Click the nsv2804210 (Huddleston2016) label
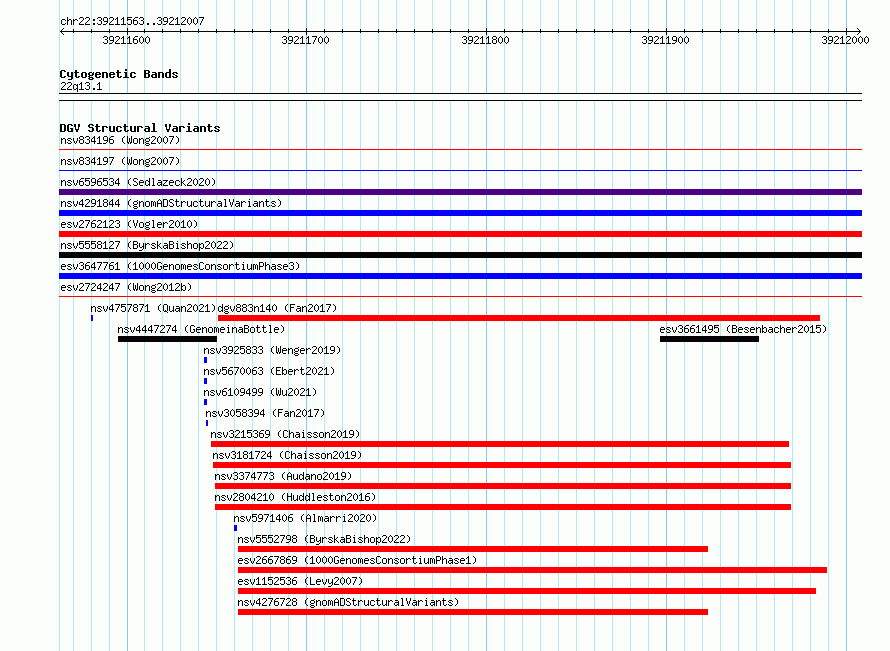This screenshot has height=651, width=890. click(x=295, y=497)
